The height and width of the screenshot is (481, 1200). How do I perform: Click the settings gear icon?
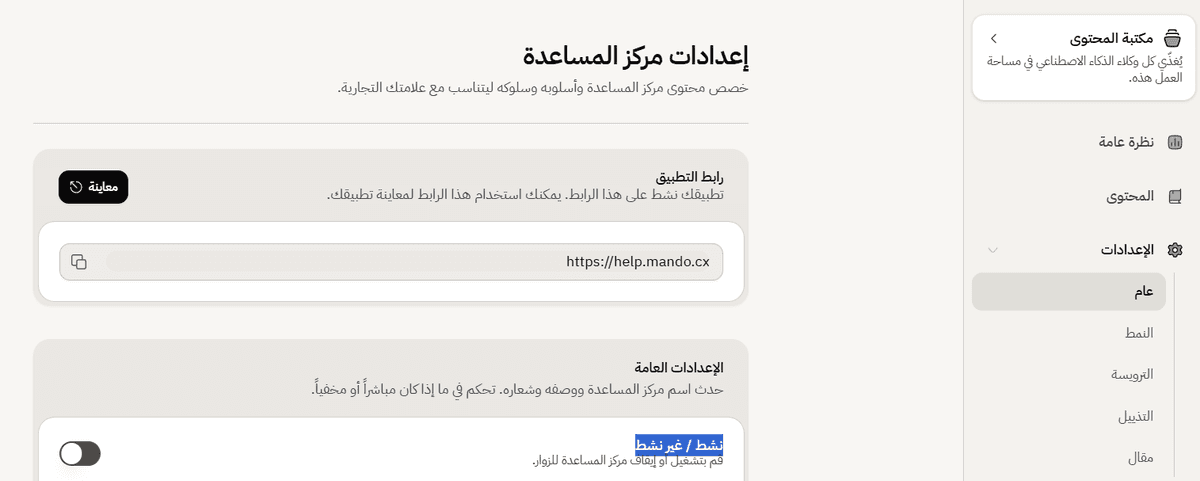click(1175, 250)
